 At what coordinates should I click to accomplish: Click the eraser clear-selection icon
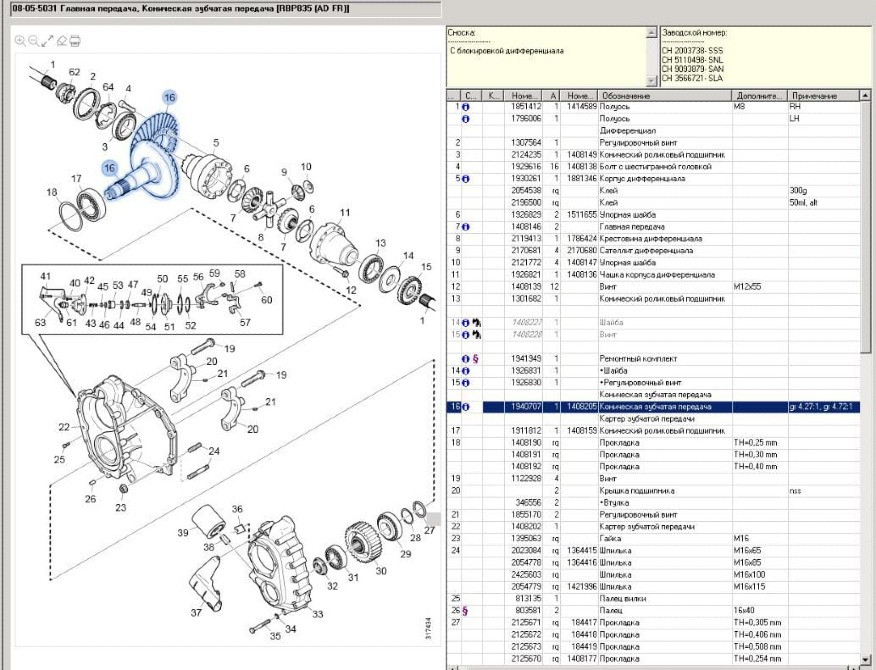(61, 41)
